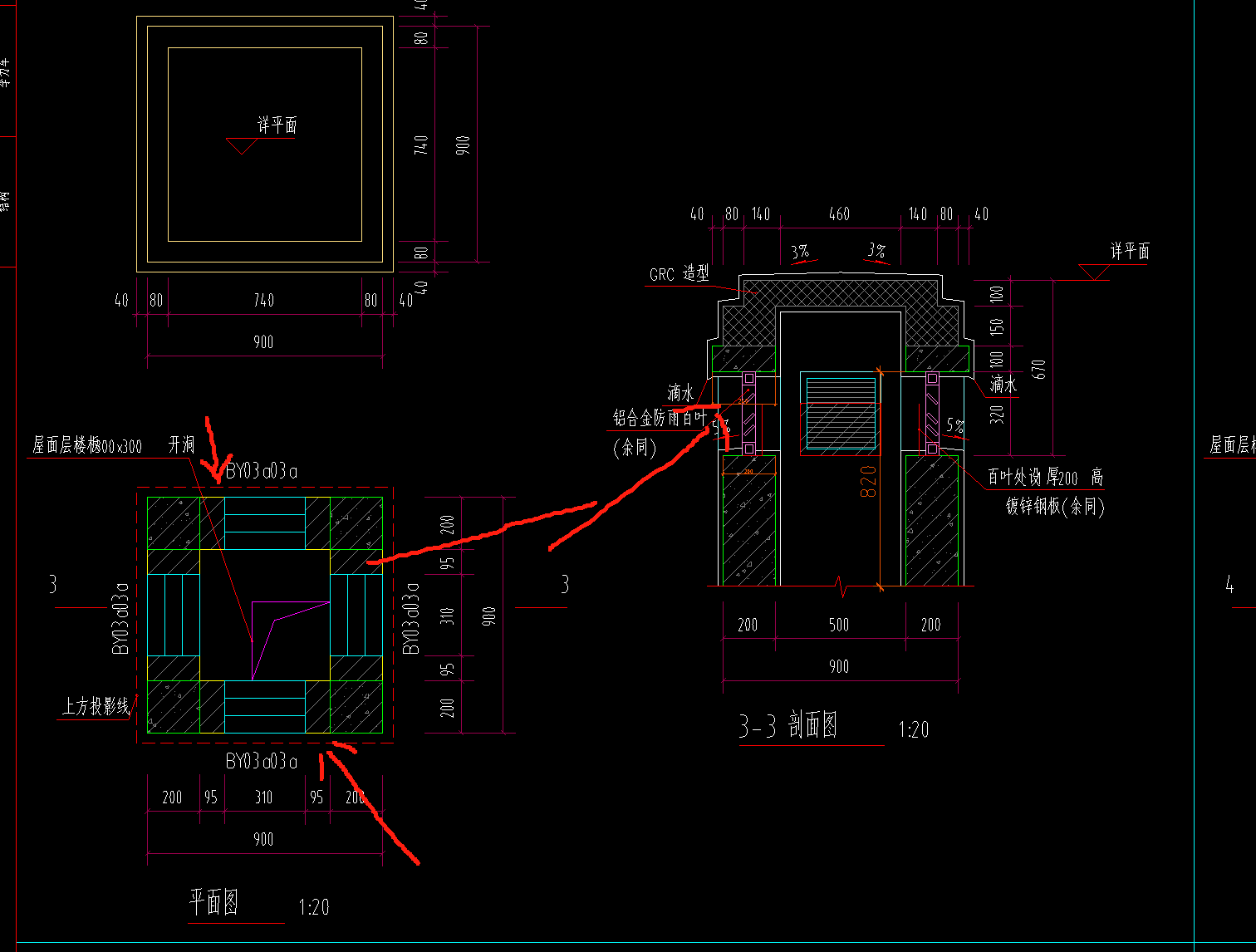This screenshot has width=1256, height=952.
Task: Select the horizontal 740 dimension under the top plan
Action: point(263,301)
